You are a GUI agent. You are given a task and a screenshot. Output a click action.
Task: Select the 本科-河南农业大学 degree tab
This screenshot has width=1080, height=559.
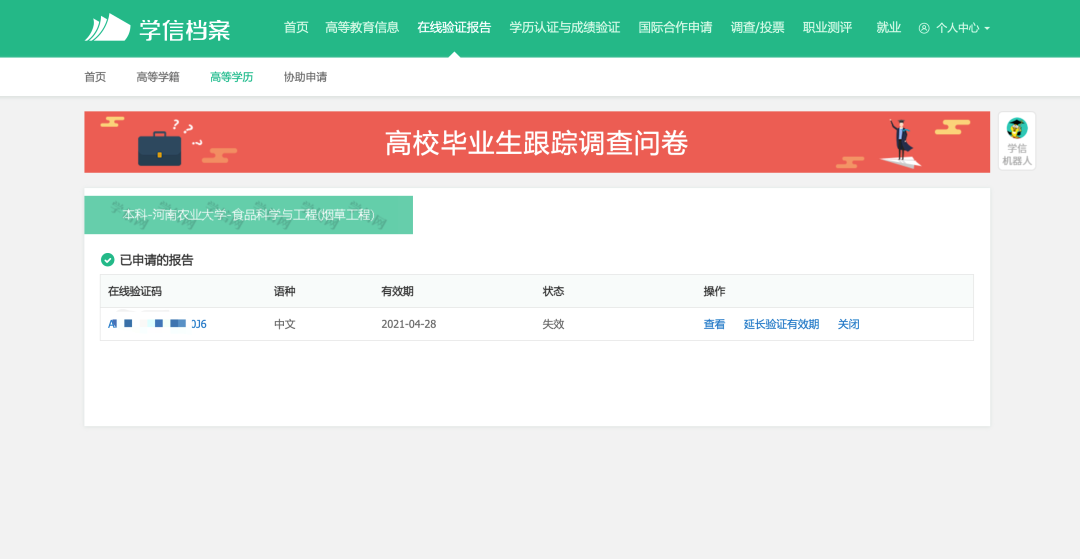point(249,215)
